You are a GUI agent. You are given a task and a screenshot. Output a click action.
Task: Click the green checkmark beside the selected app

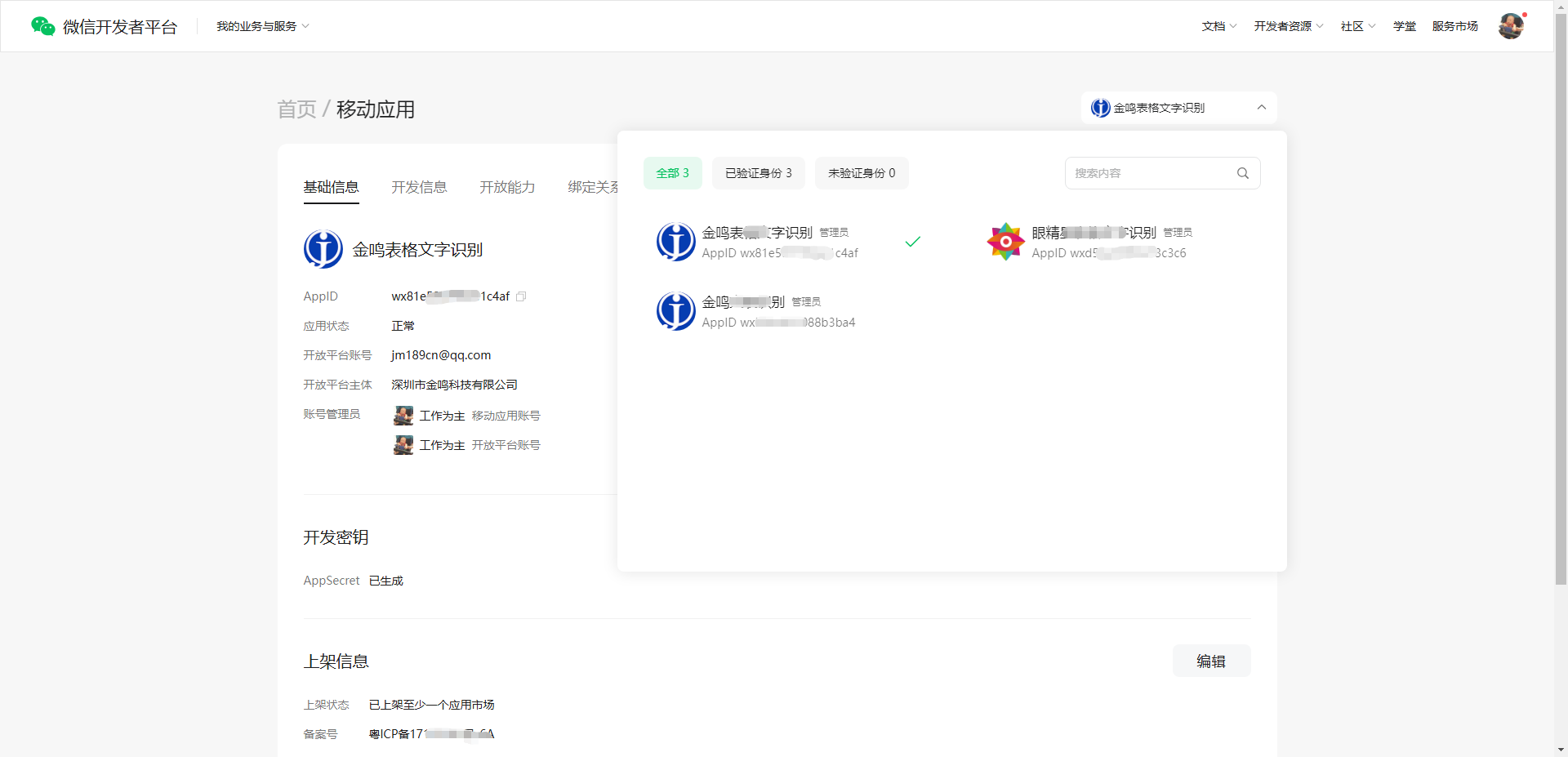pos(913,242)
